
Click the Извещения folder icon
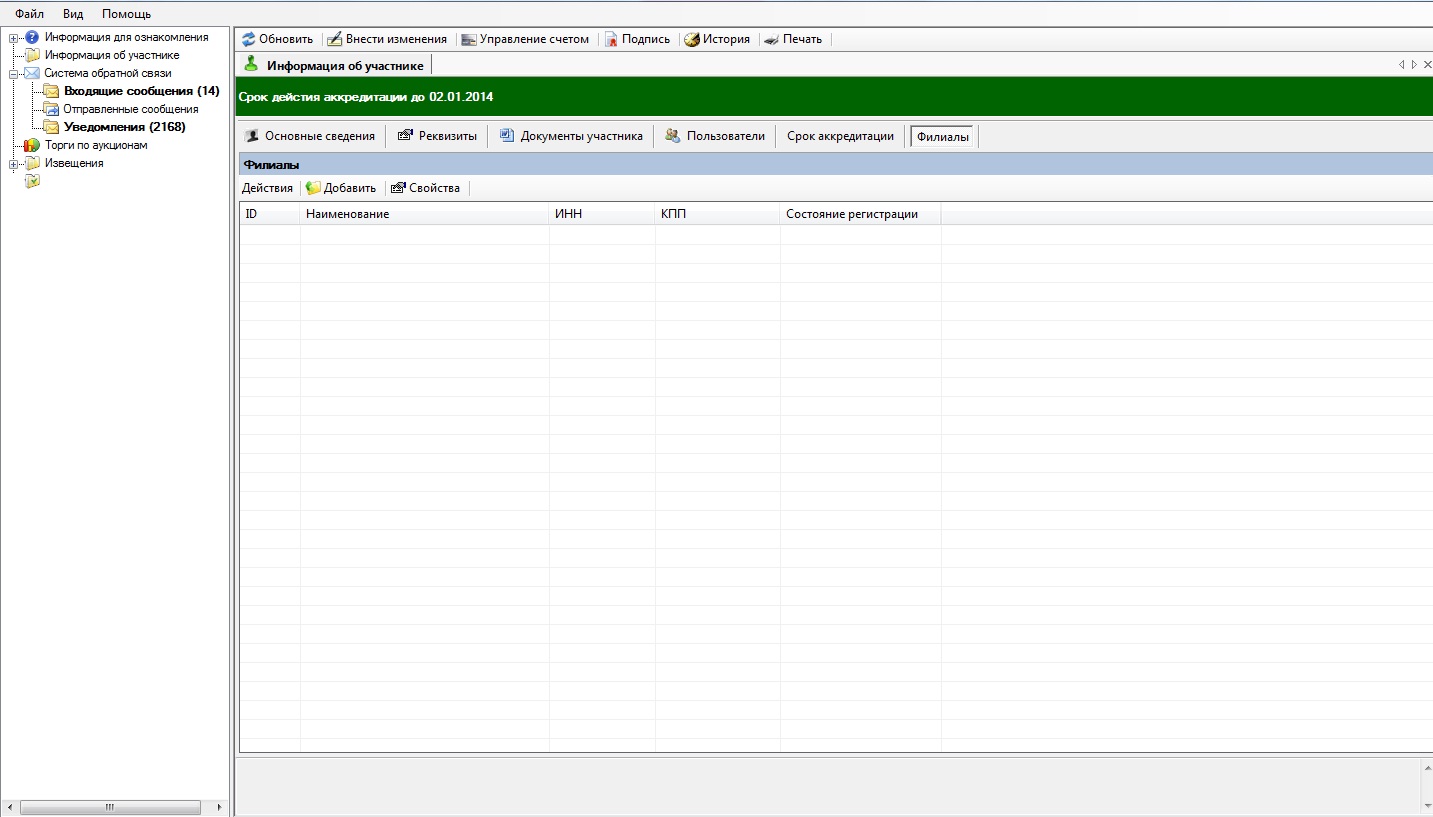tap(32, 163)
